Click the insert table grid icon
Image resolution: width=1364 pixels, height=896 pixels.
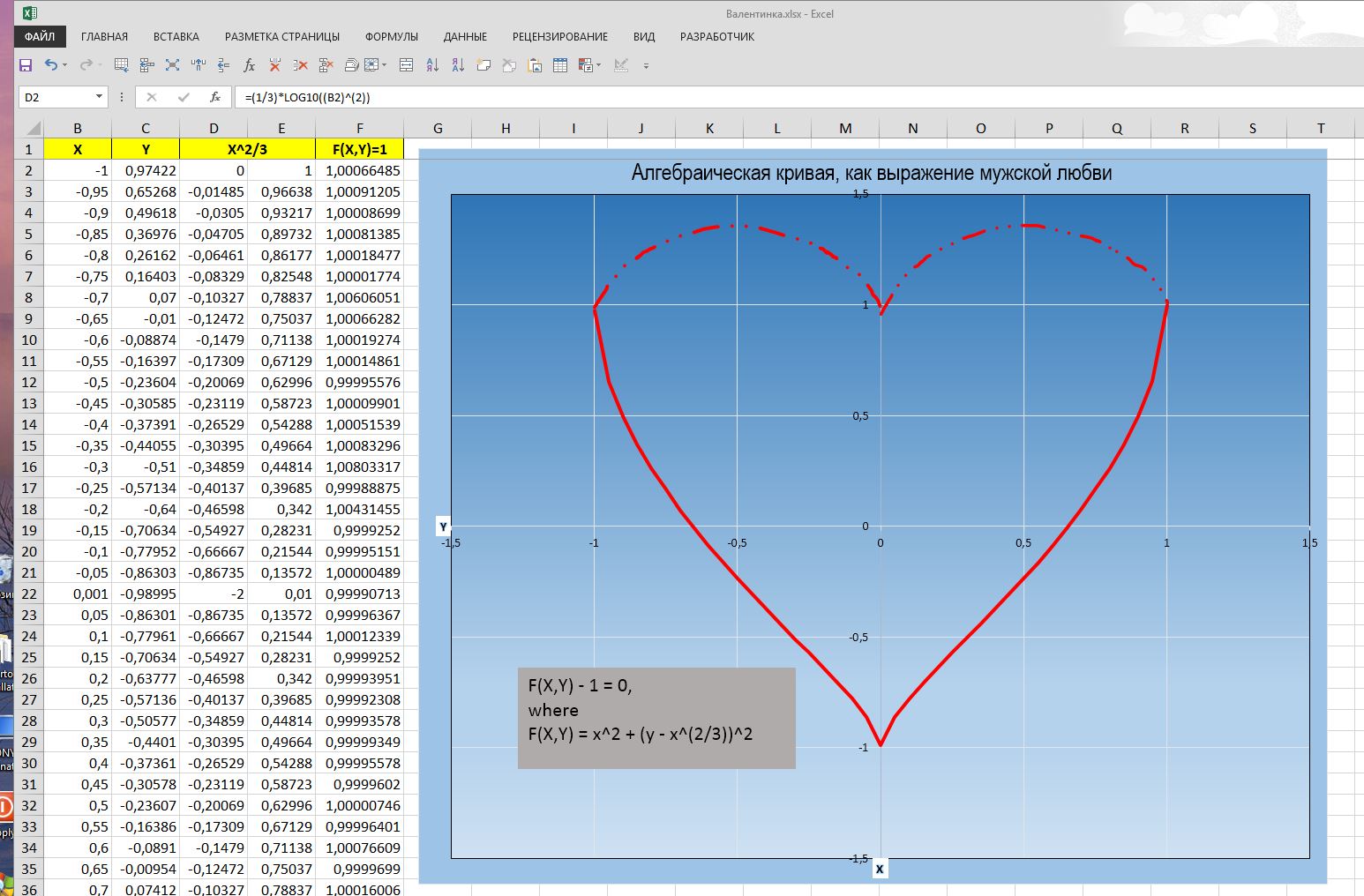click(559, 65)
